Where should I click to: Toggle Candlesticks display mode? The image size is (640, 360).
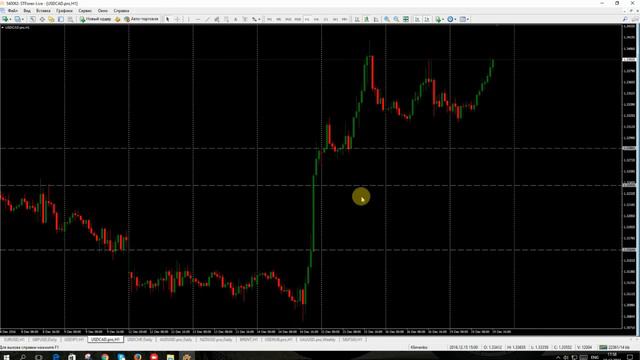point(367,19)
